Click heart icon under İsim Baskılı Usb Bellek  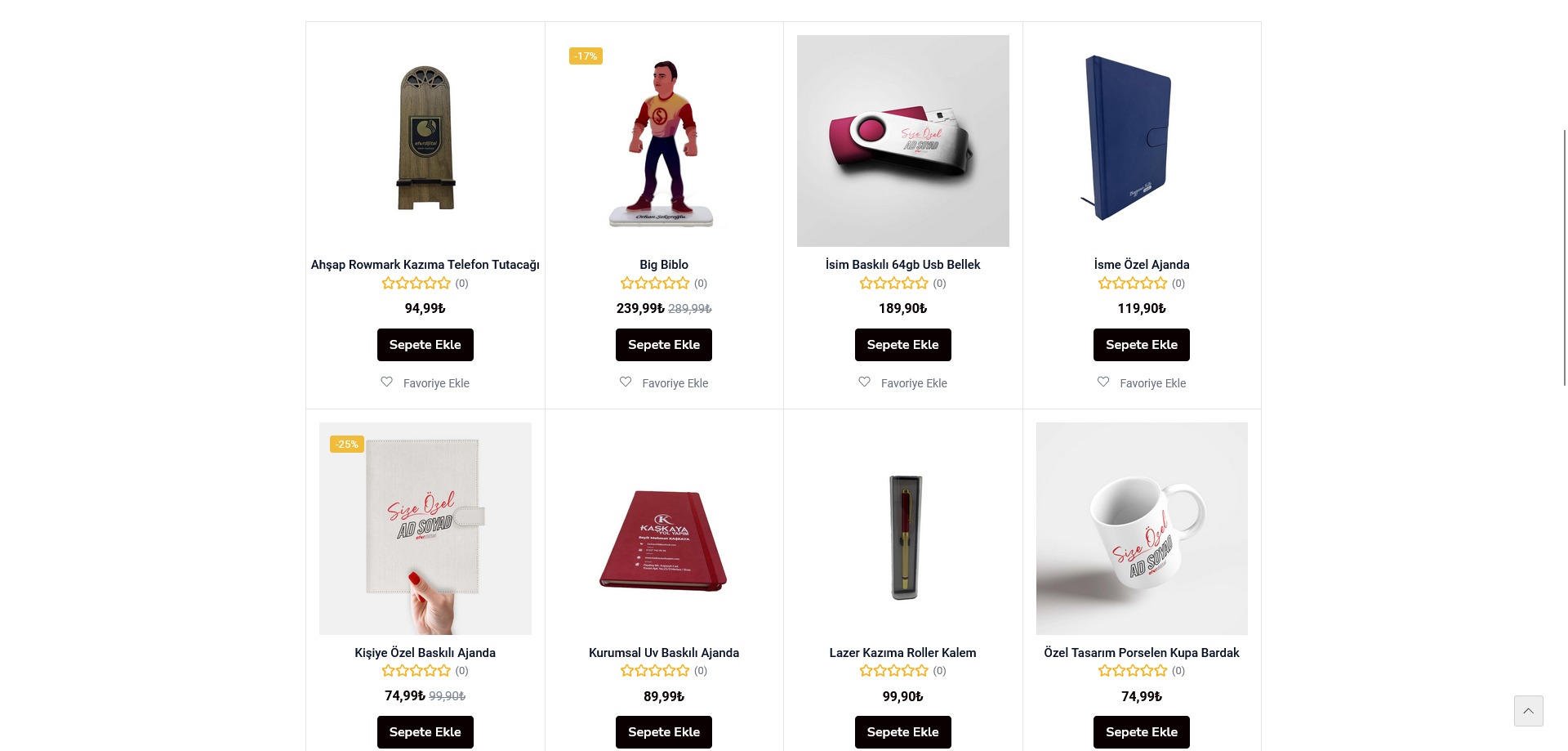click(x=865, y=382)
